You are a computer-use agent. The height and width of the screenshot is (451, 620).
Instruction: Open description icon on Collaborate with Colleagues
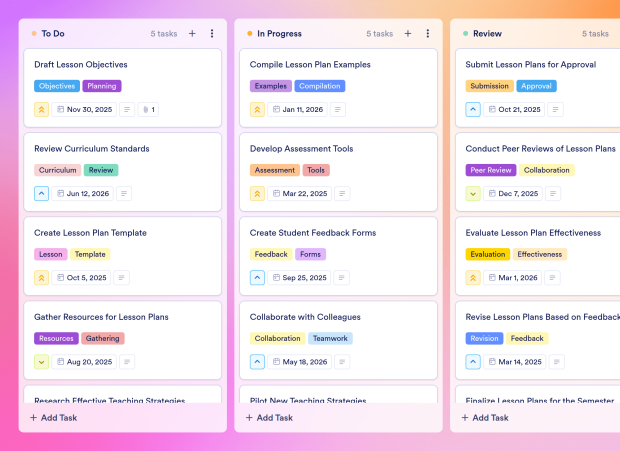pyautogui.click(x=342, y=362)
